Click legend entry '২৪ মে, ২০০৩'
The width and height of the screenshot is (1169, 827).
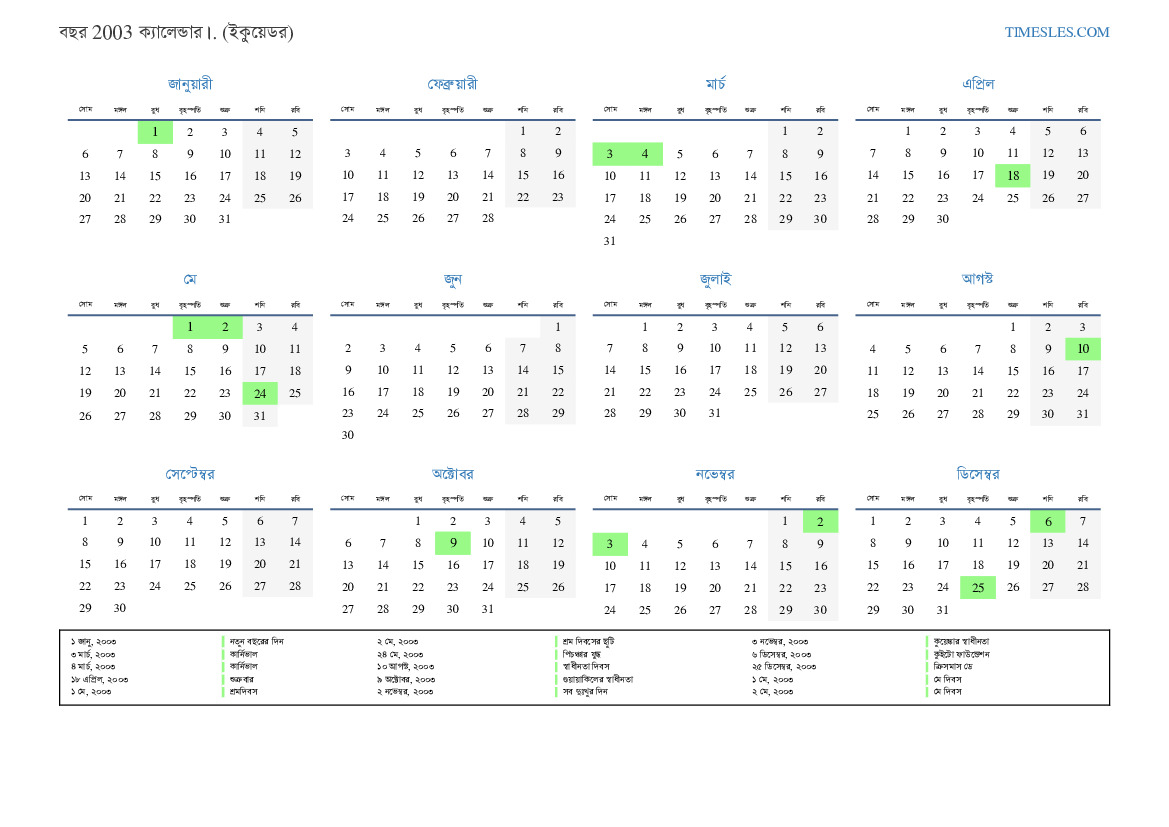[x=400, y=654]
